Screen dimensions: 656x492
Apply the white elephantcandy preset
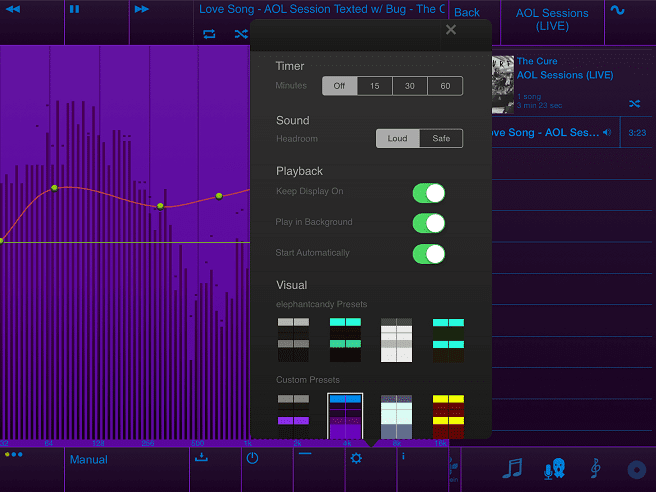click(x=396, y=340)
